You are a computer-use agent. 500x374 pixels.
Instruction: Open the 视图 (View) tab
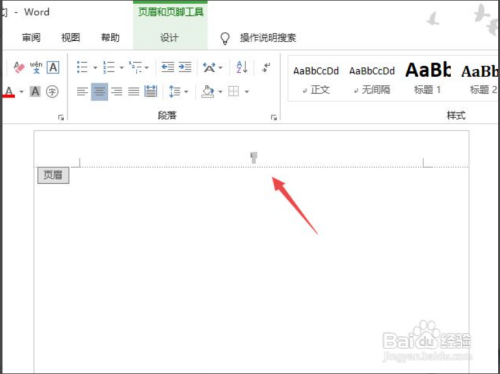tap(71, 38)
